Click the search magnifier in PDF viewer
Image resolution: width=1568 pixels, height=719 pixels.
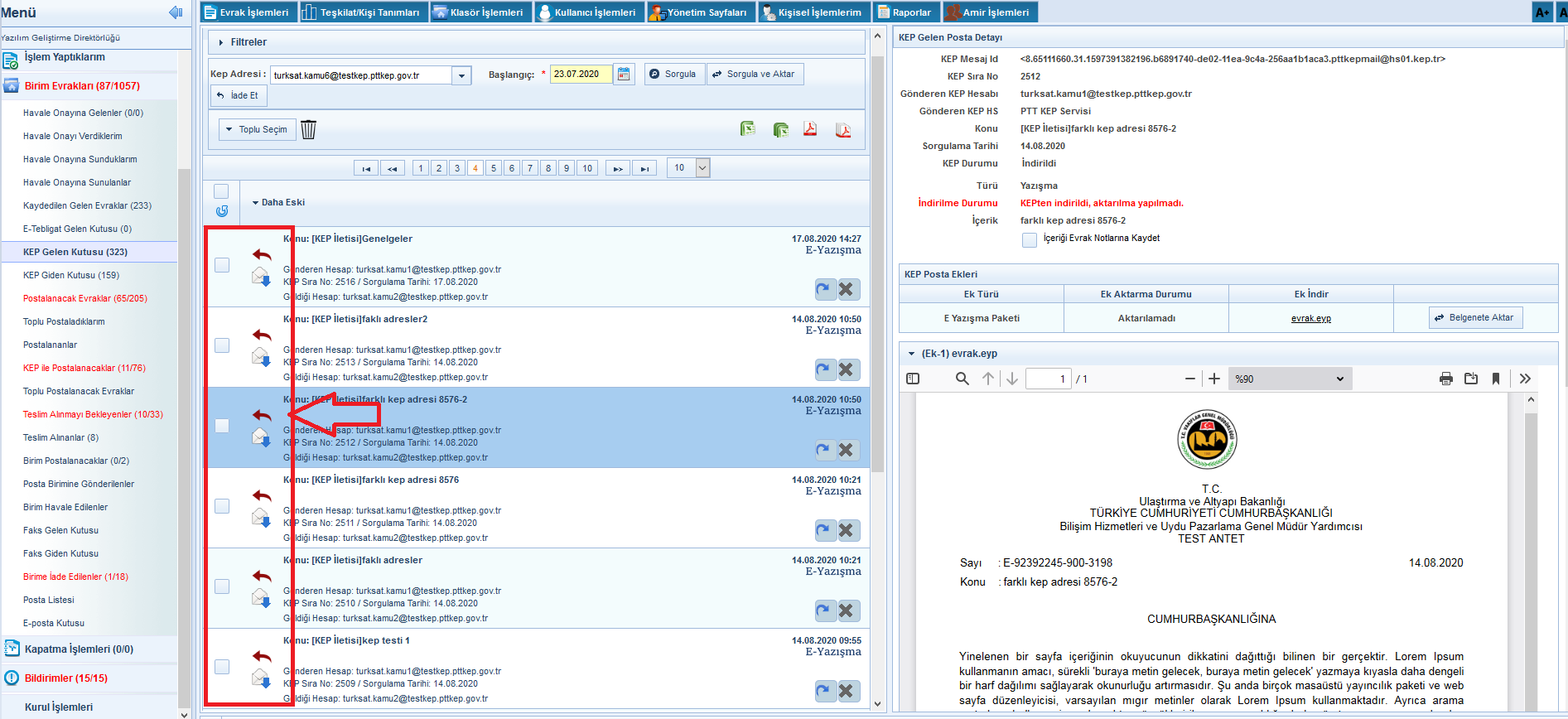tap(962, 379)
